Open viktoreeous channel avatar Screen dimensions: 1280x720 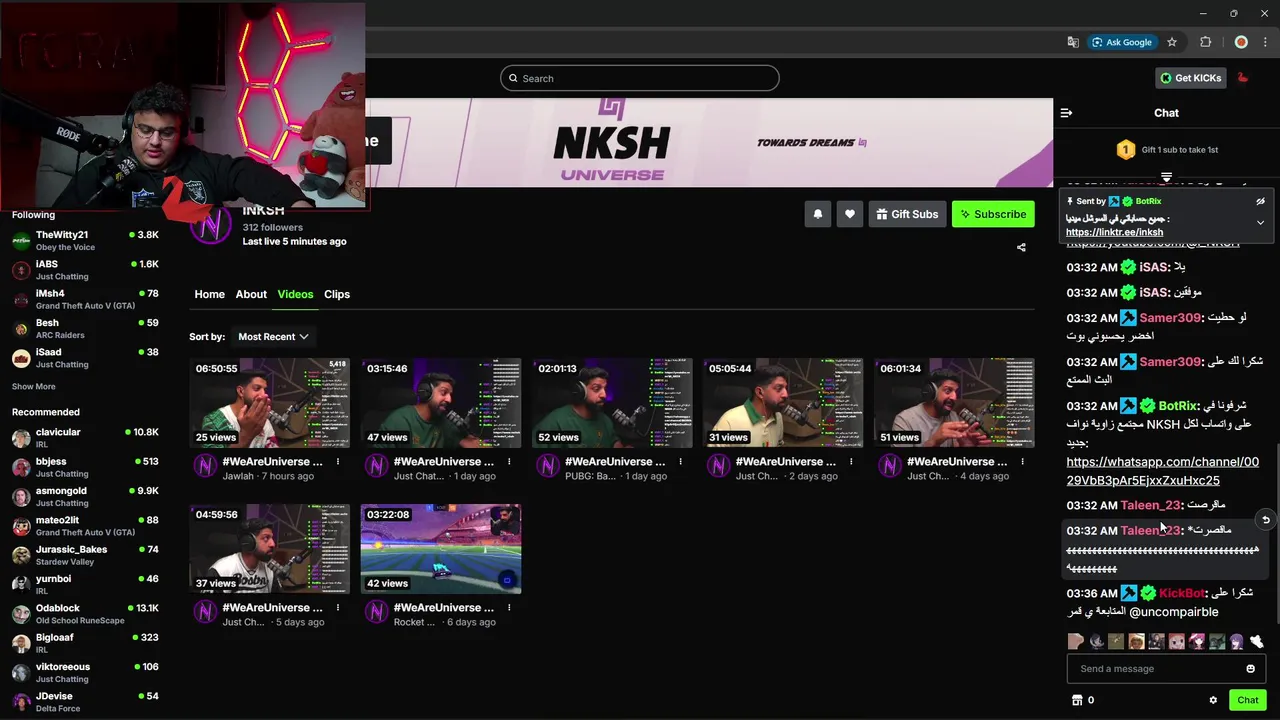point(21,672)
